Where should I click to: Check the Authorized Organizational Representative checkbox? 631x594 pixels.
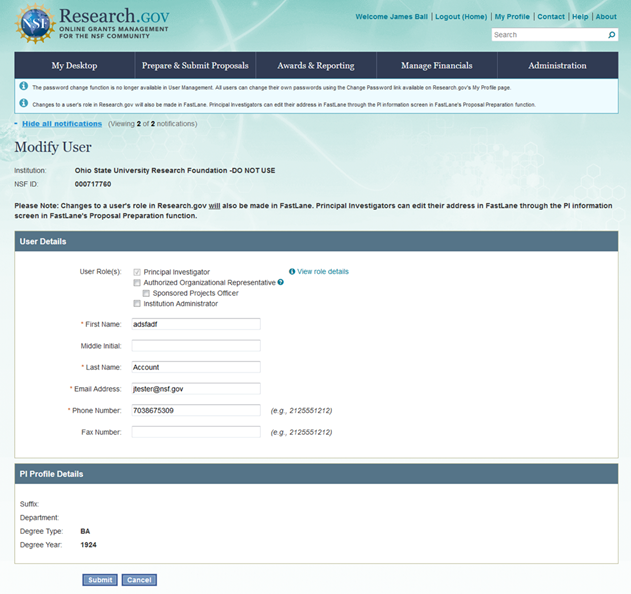137,283
